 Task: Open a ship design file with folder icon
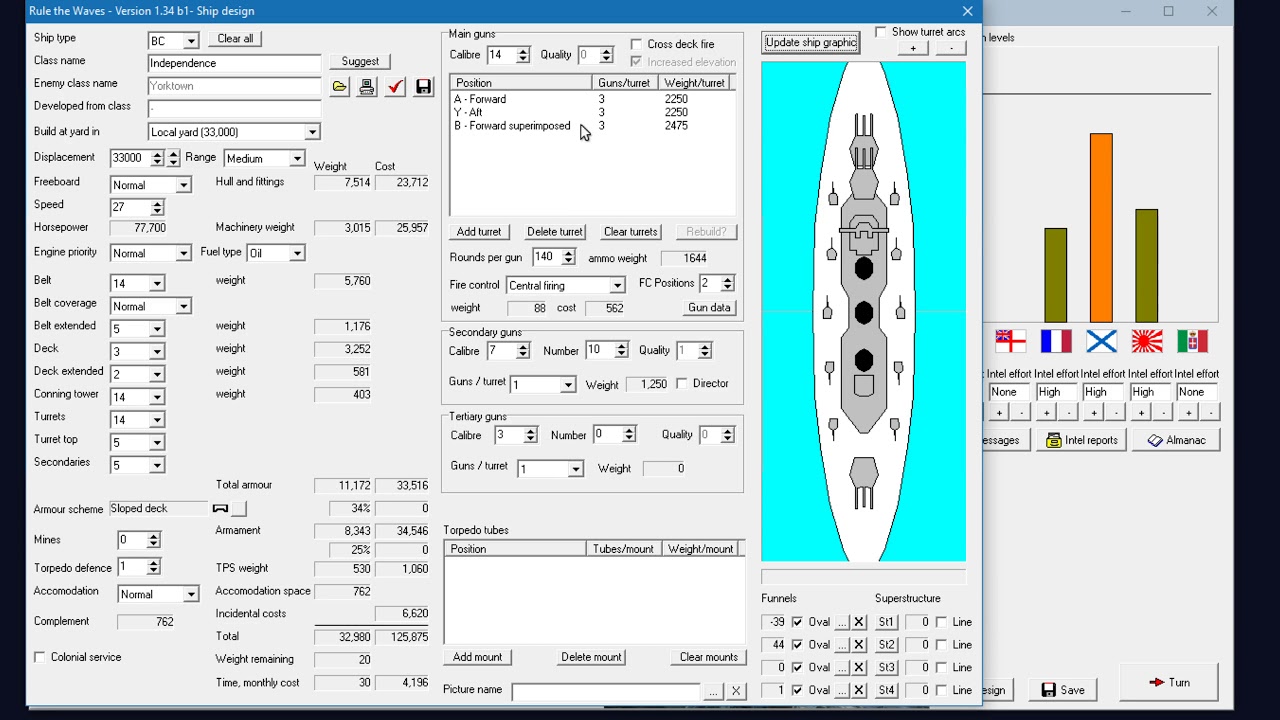click(340, 87)
